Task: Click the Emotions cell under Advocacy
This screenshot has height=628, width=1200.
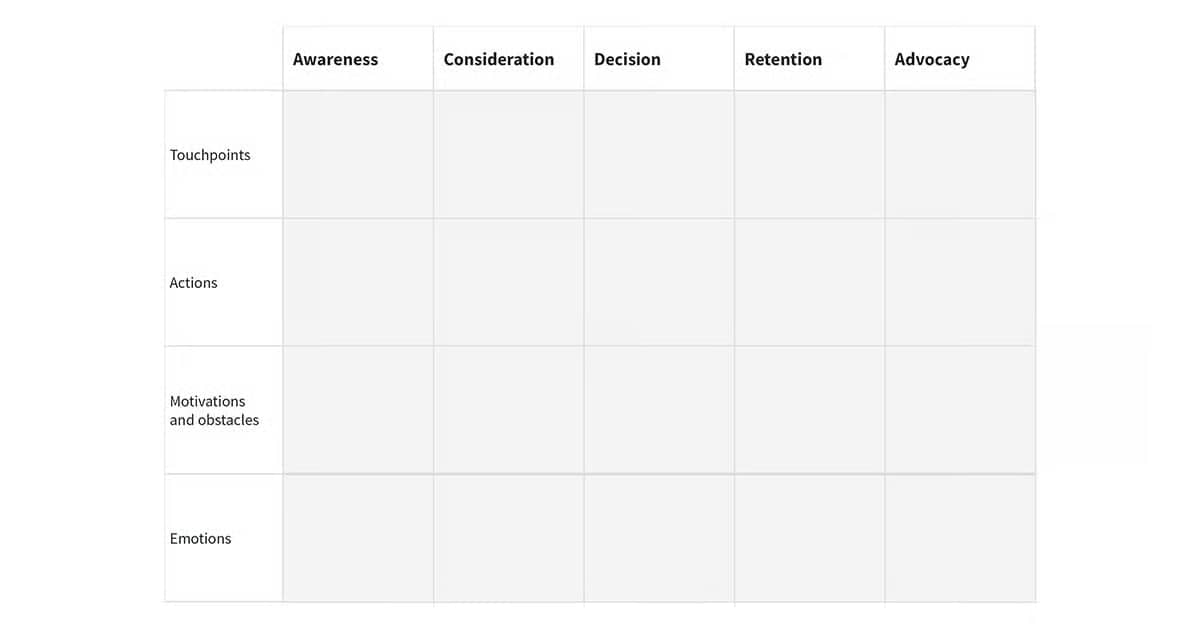Action: pos(960,538)
